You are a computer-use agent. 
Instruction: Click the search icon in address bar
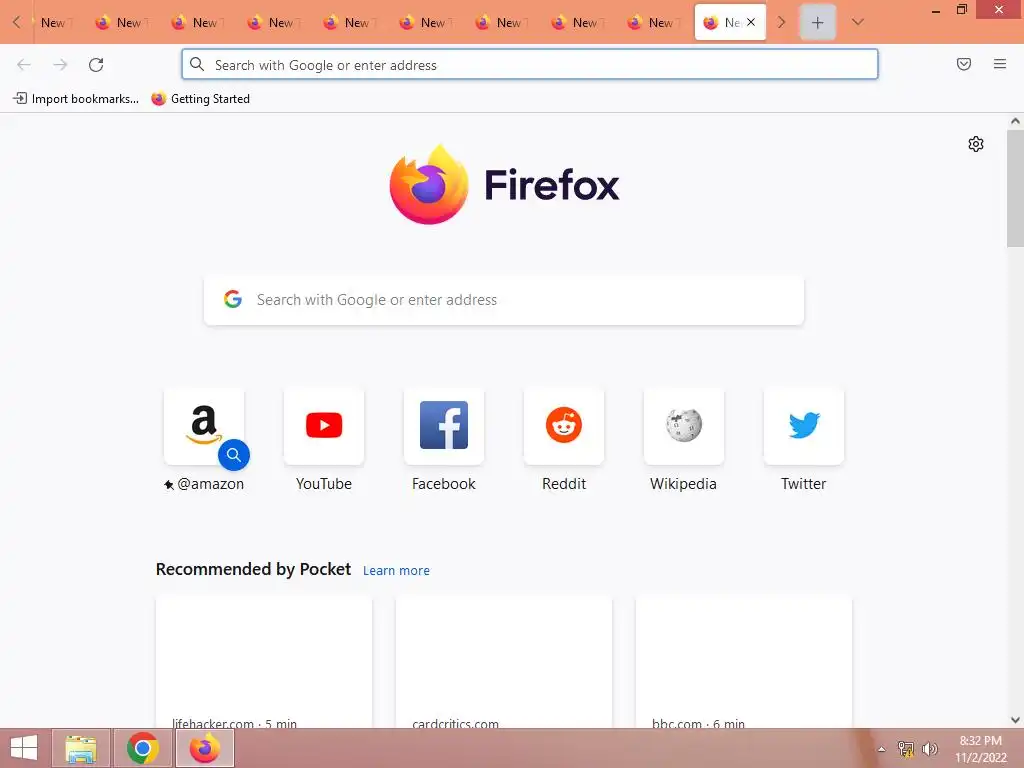point(197,65)
